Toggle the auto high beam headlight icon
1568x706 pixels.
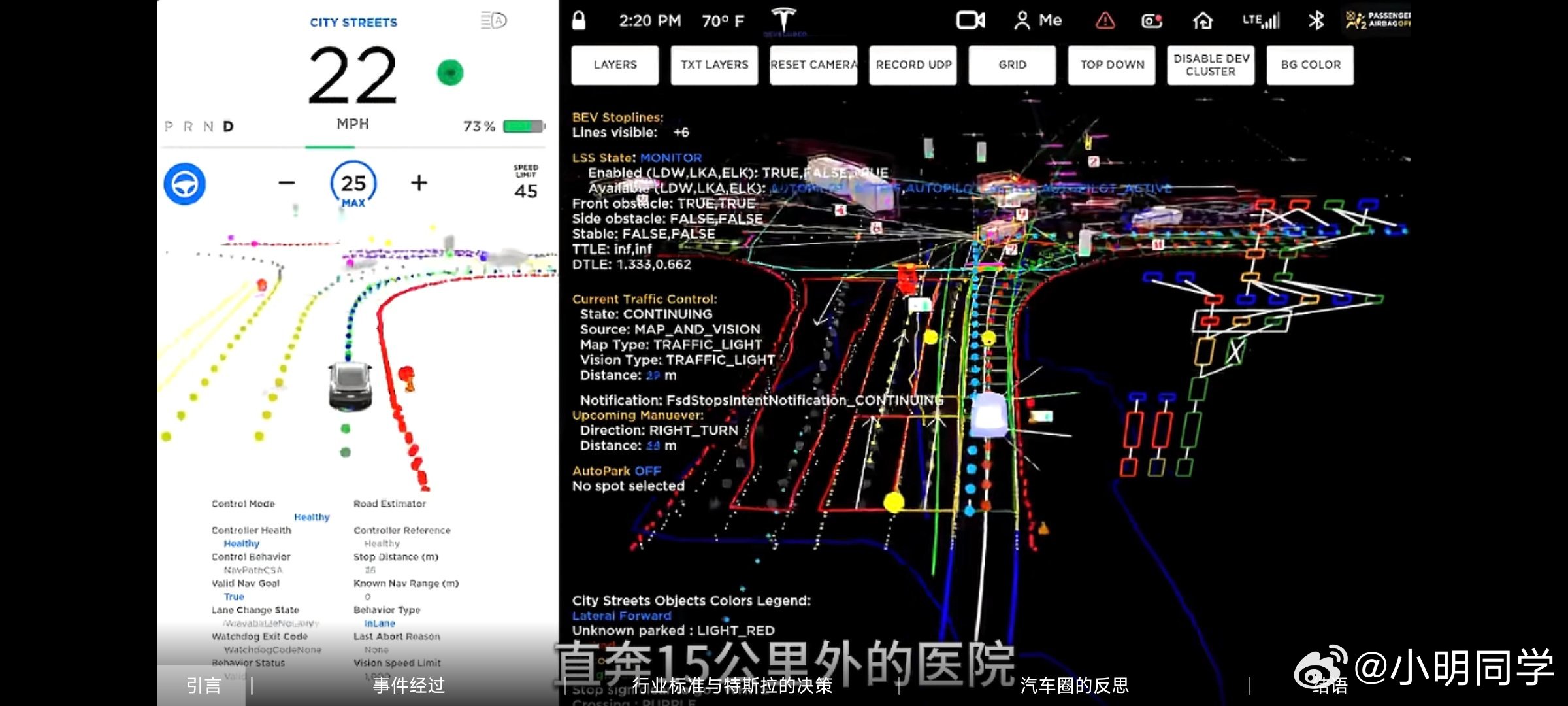pyautogui.click(x=493, y=20)
